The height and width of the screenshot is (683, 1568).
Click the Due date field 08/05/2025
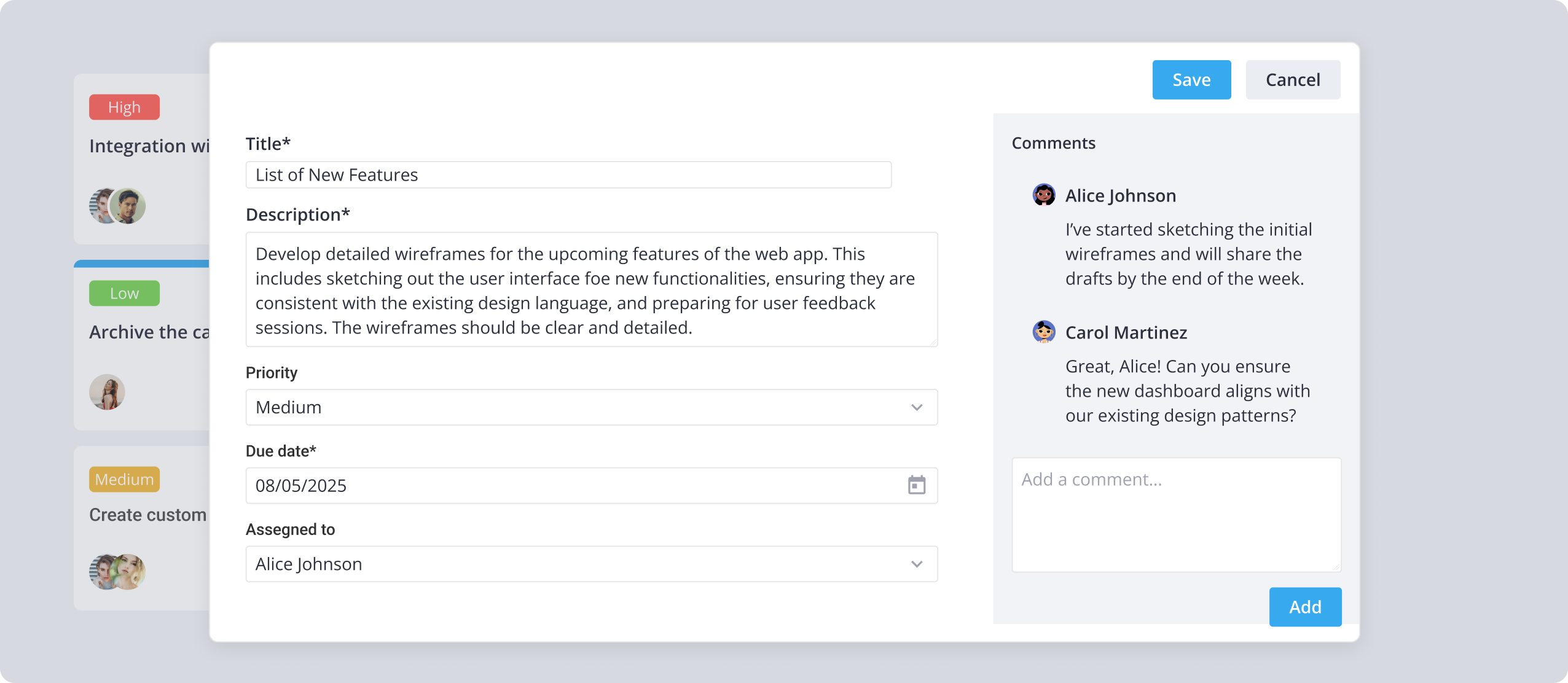click(592, 485)
